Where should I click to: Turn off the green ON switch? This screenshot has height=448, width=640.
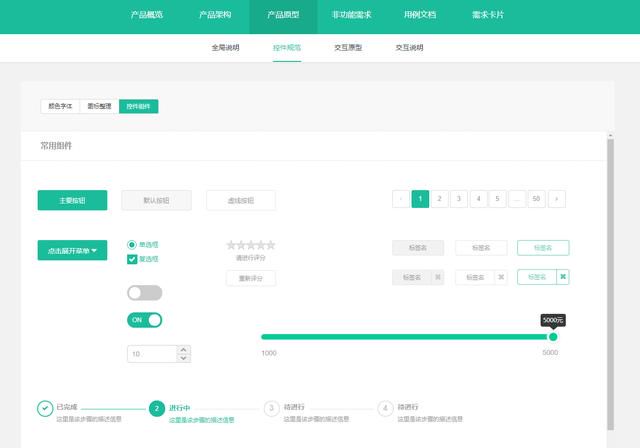tap(144, 320)
